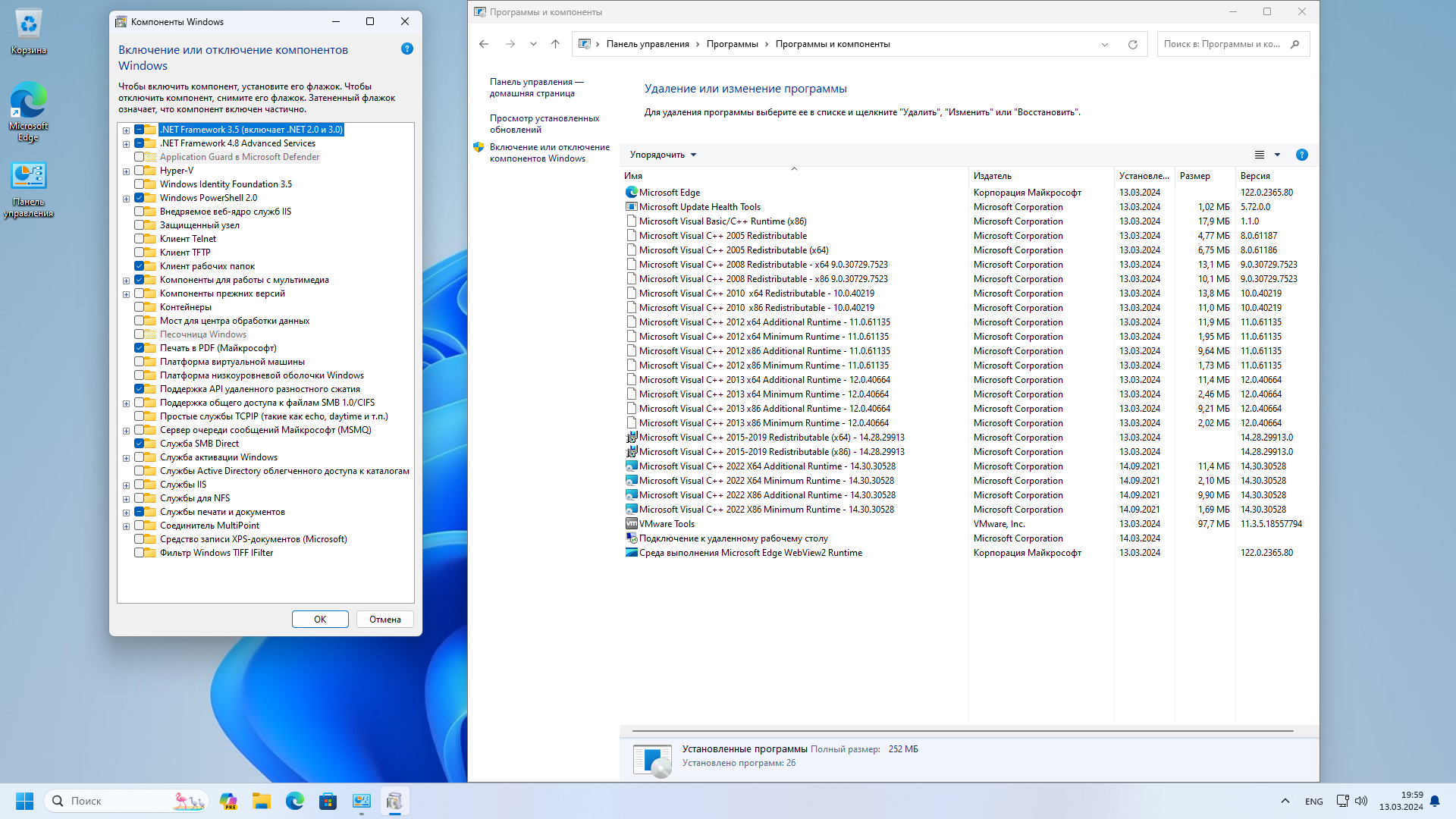Refresh the Programs and Features address bar

click(x=1133, y=44)
